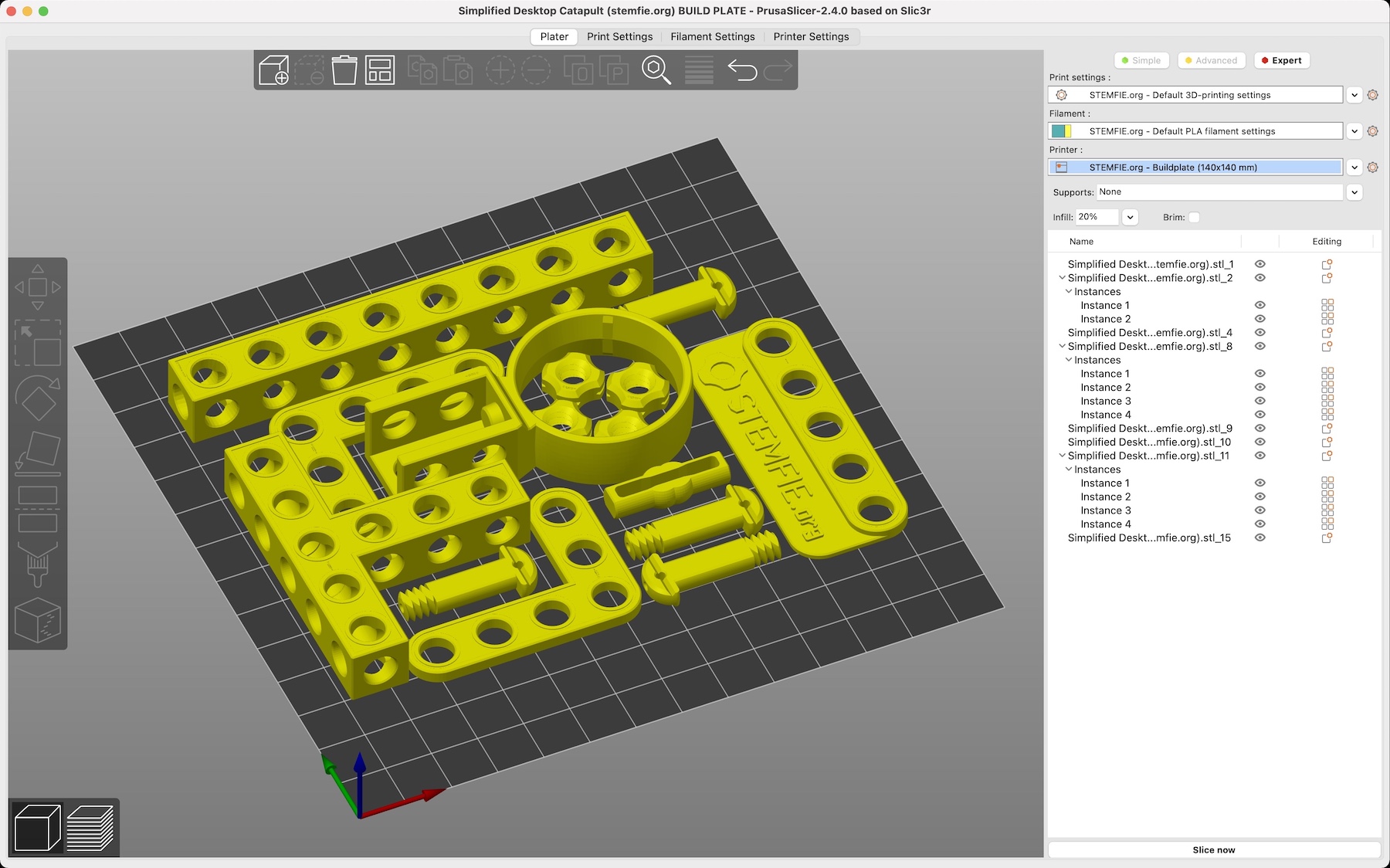Toggle visibility of stl_10 object
1390x868 pixels.
[1260, 442]
